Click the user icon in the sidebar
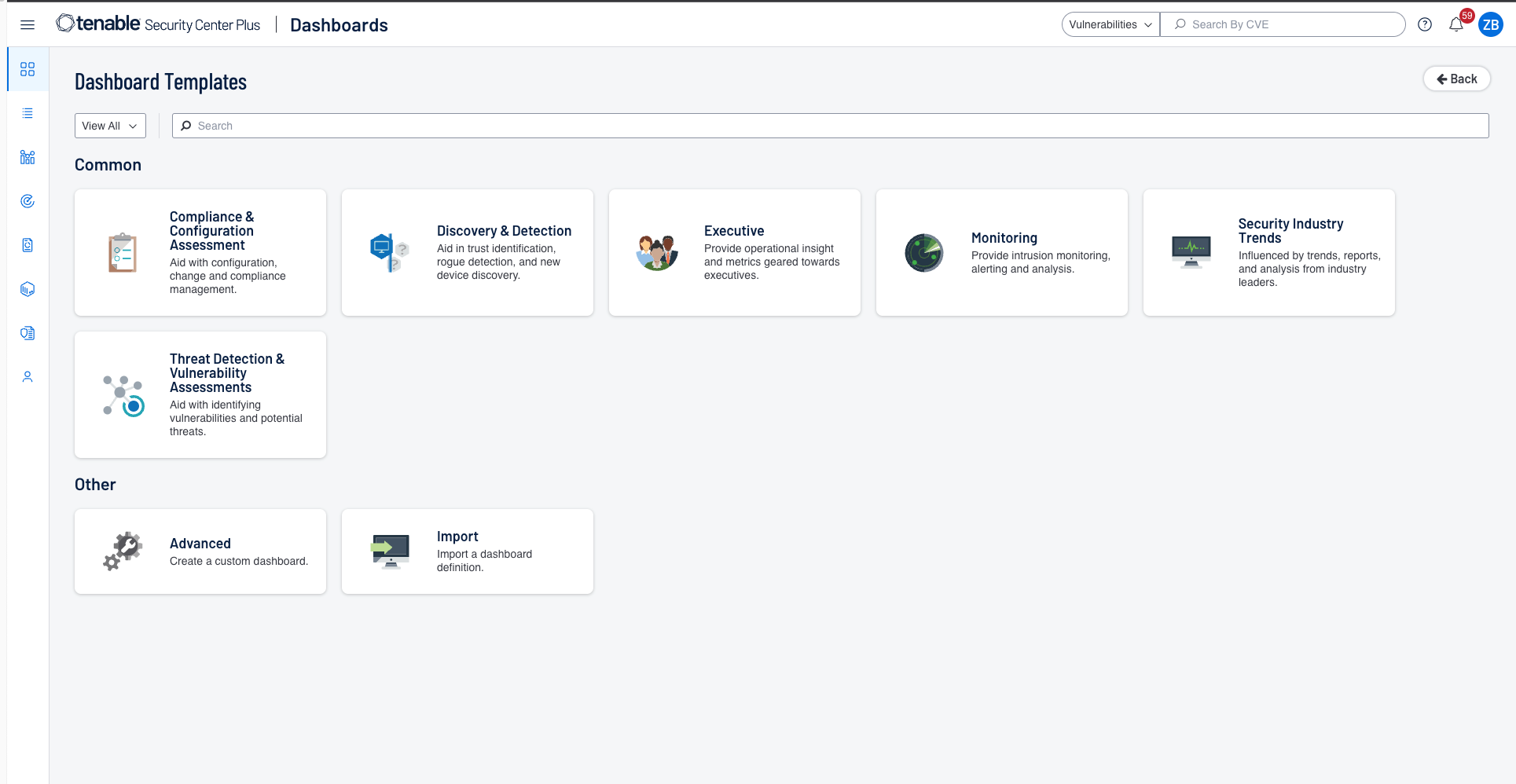The height and width of the screenshot is (784, 1516). click(28, 377)
